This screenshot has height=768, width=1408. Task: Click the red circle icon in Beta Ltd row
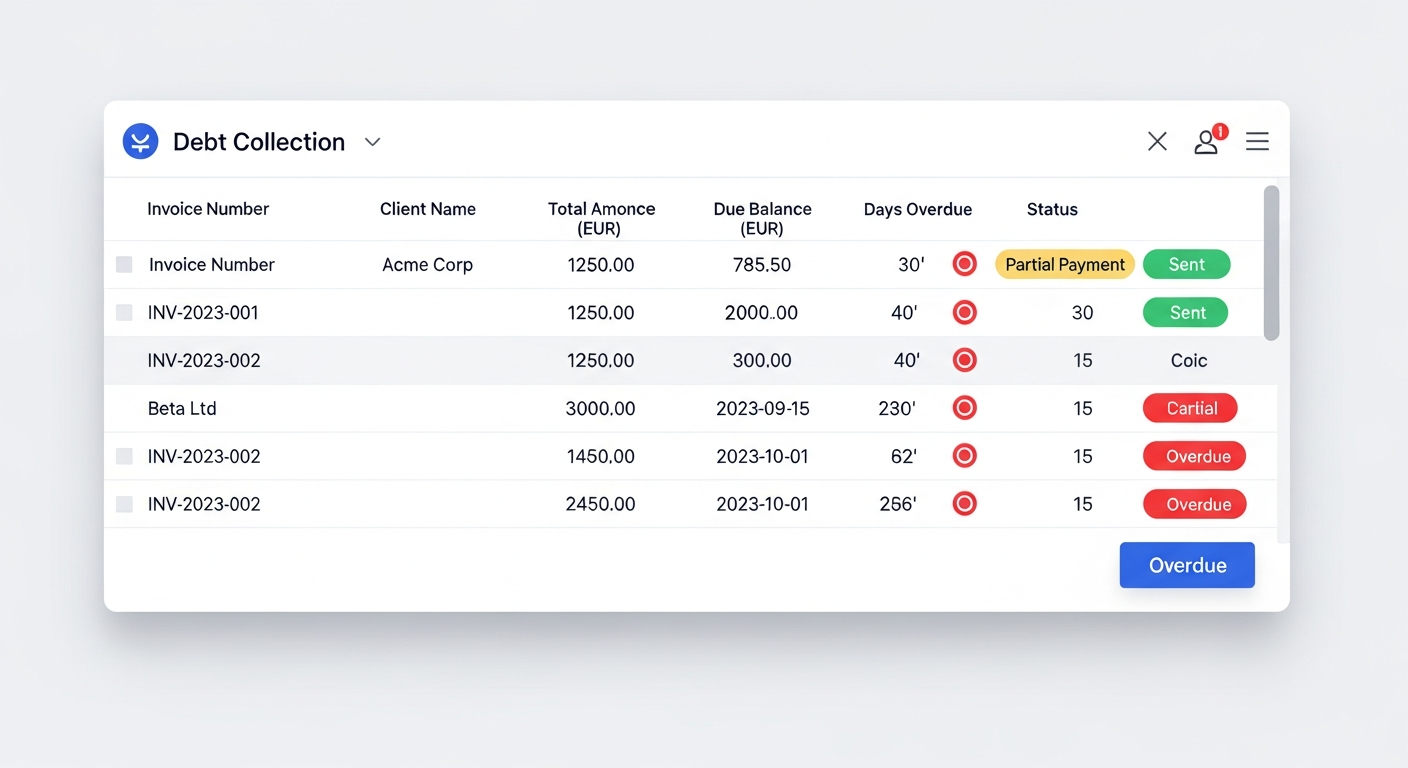tap(964, 408)
